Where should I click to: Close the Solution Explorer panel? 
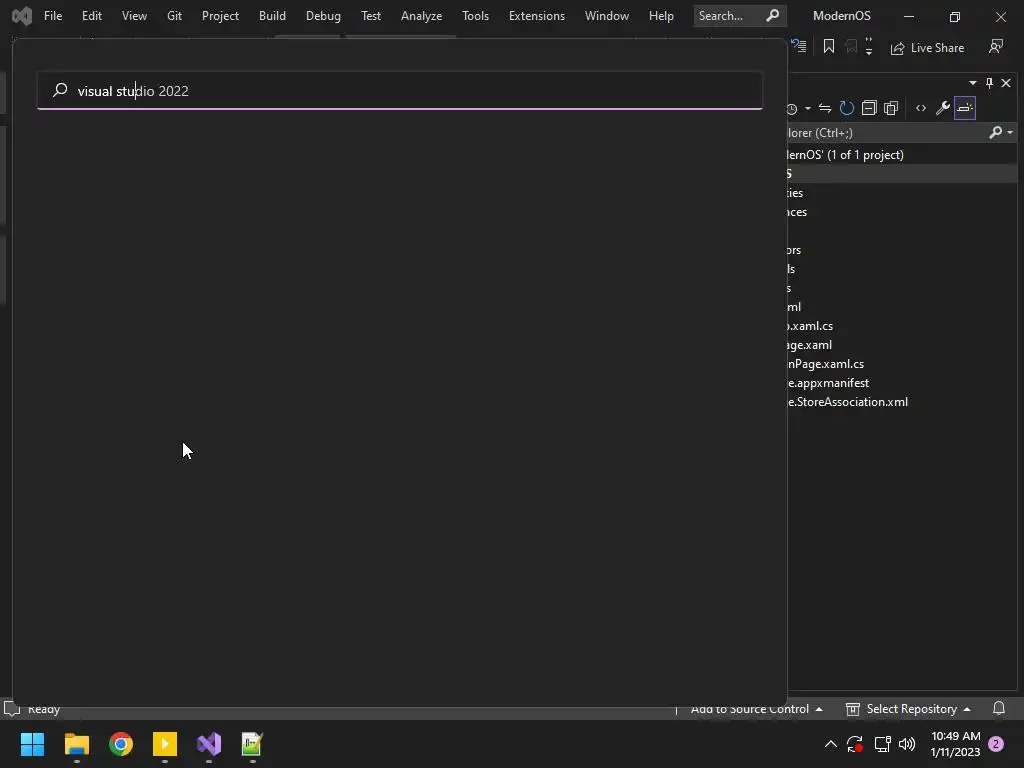pyautogui.click(x=1006, y=83)
